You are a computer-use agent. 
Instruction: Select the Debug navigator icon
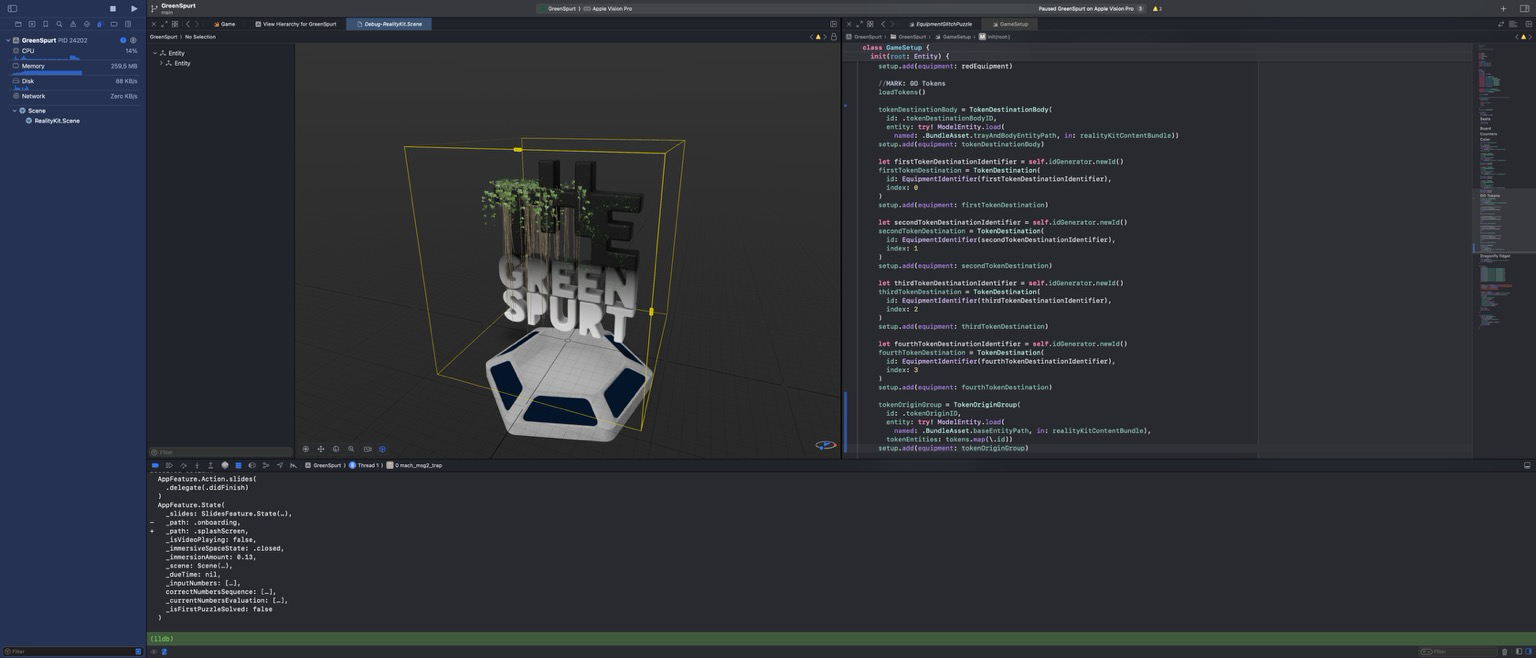click(x=100, y=24)
